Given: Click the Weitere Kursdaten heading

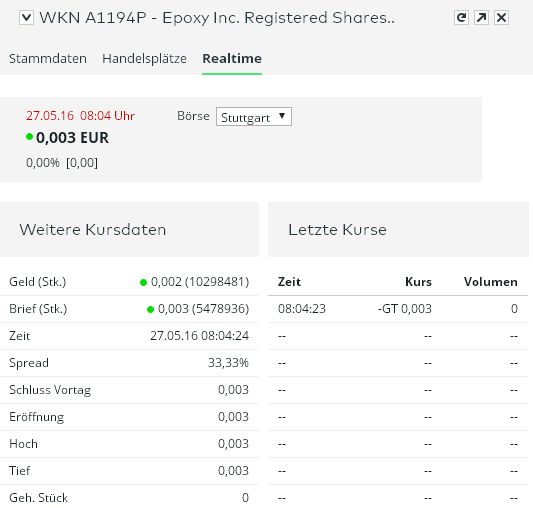Looking at the screenshot, I should point(93,230).
